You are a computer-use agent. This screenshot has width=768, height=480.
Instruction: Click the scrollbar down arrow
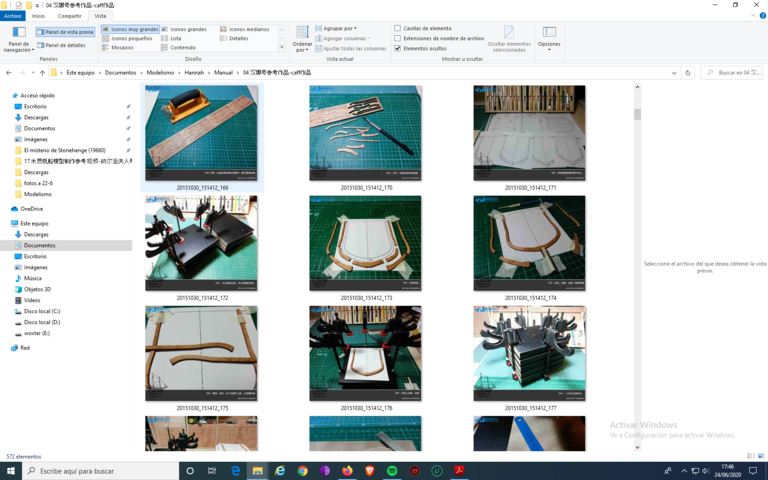click(637, 447)
